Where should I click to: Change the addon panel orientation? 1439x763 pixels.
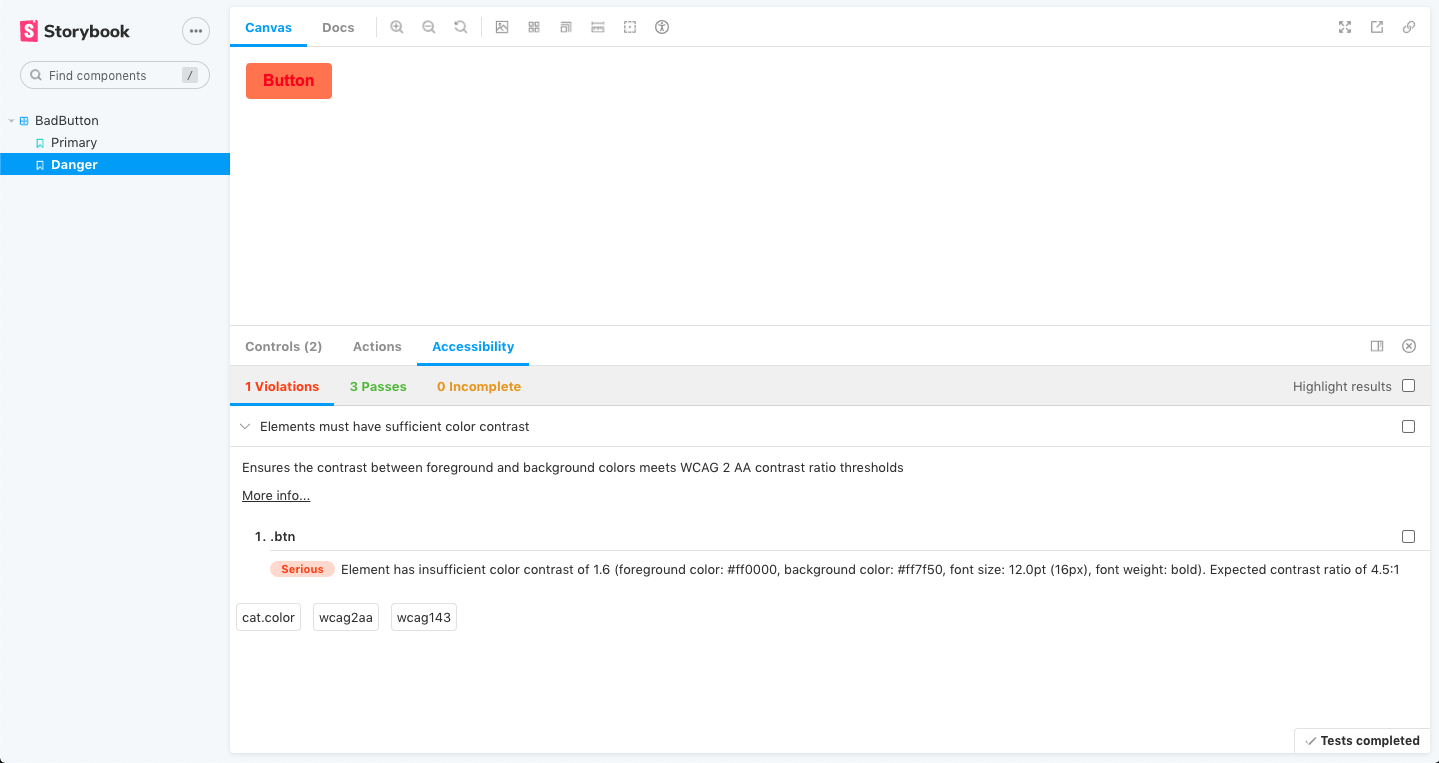[x=1377, y=346]
